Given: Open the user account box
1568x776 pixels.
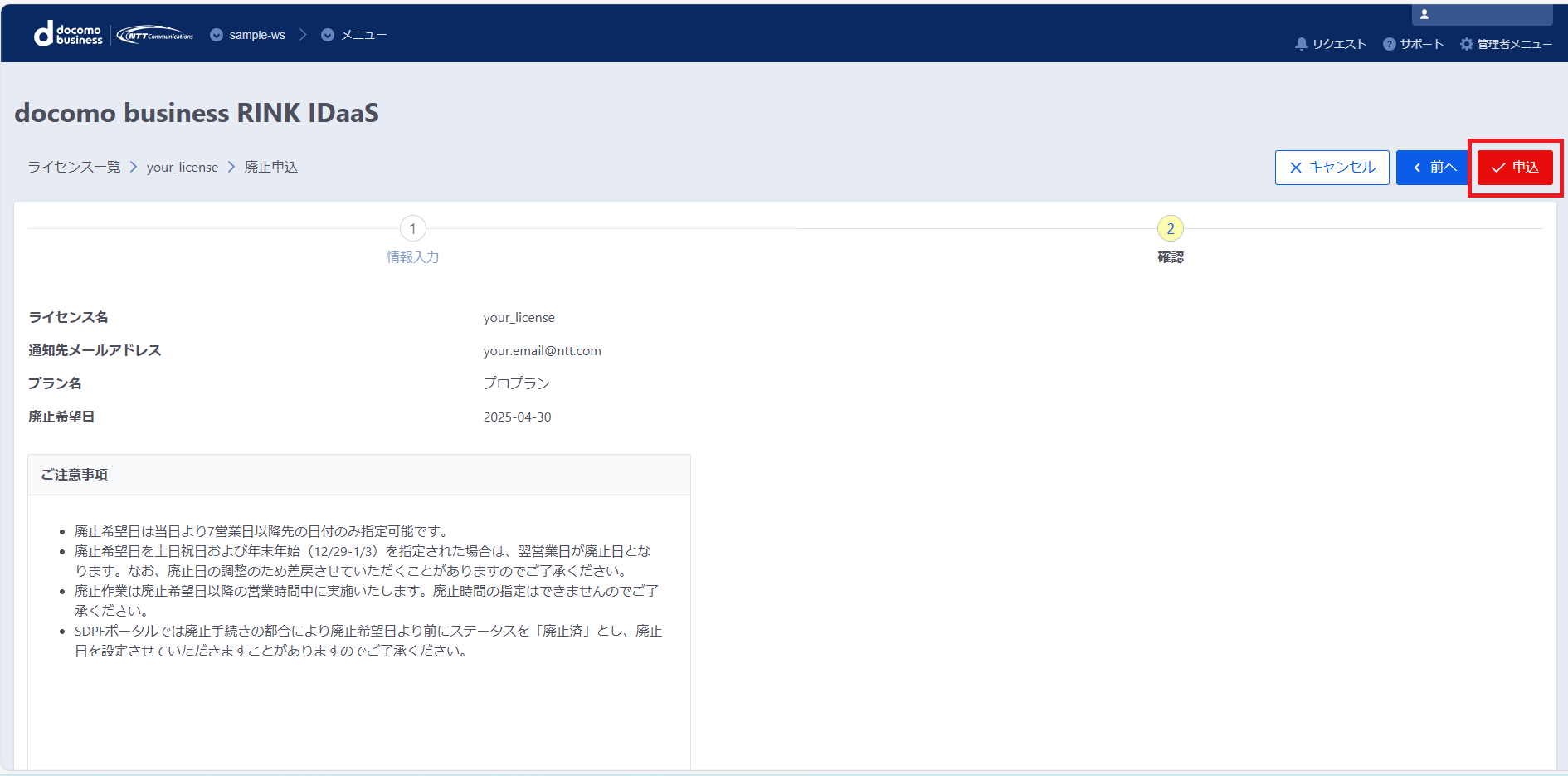Looking at the screenshot, I should pyautogui.click(x=1482, y=14).
